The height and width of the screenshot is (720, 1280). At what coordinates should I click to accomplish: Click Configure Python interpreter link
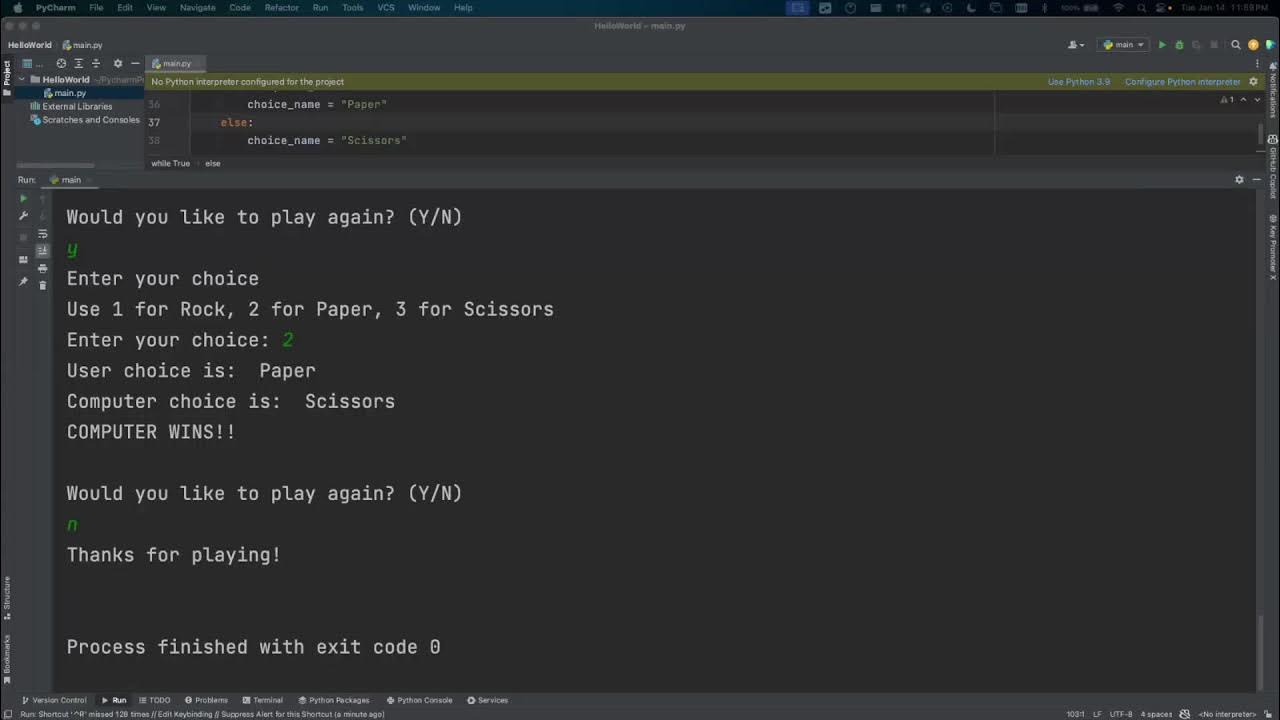pos(1182,82)
